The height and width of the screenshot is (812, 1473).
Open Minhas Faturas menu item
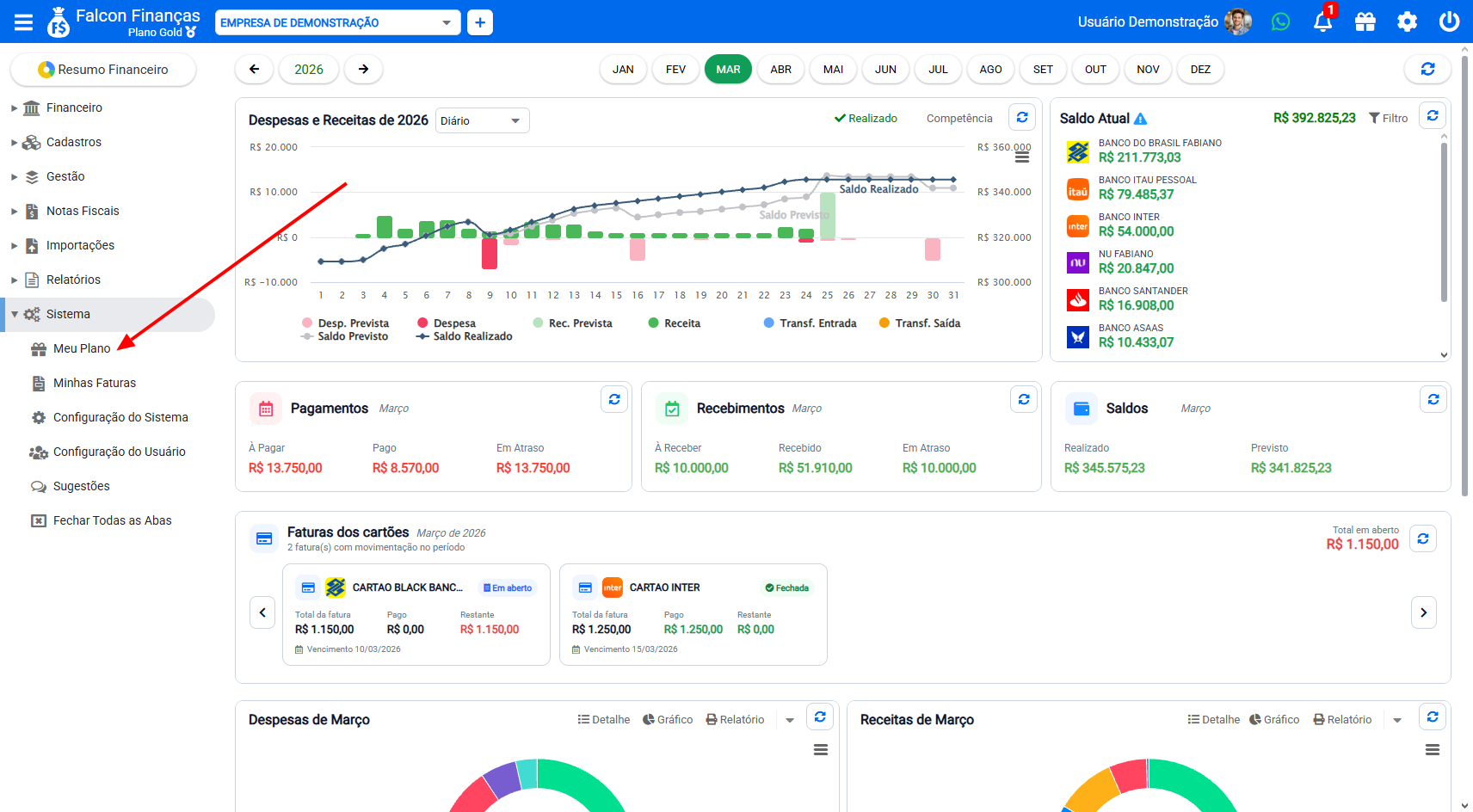coord(95,383)
